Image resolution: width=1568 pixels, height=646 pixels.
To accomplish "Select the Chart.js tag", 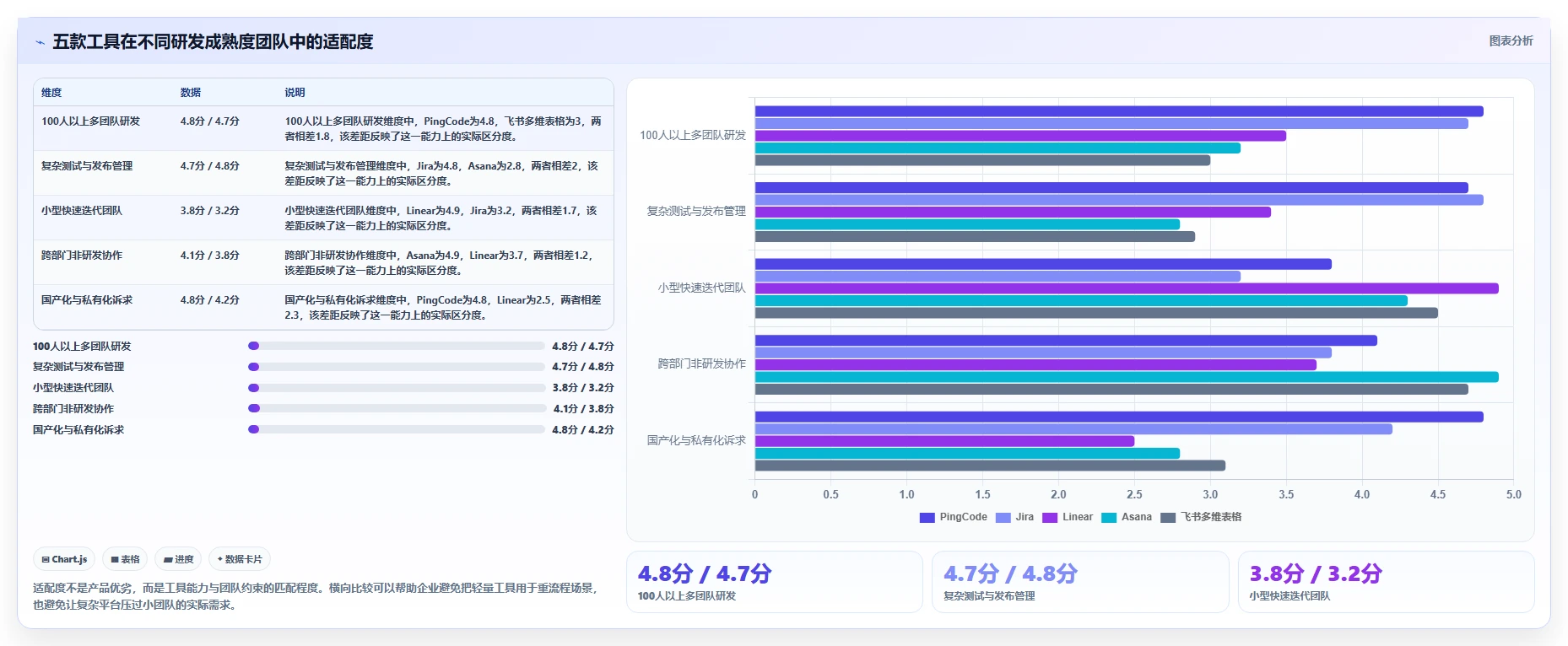I will pyautogui.click(x=64, y=559).
